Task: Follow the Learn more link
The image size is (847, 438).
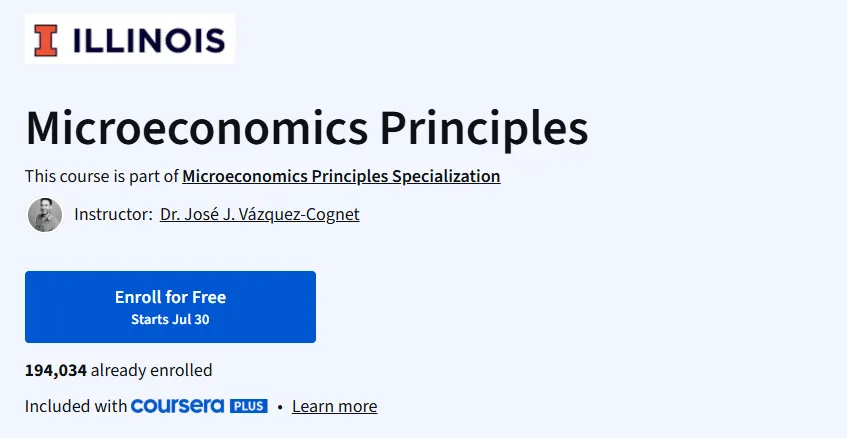Action: tap(334, 406)
